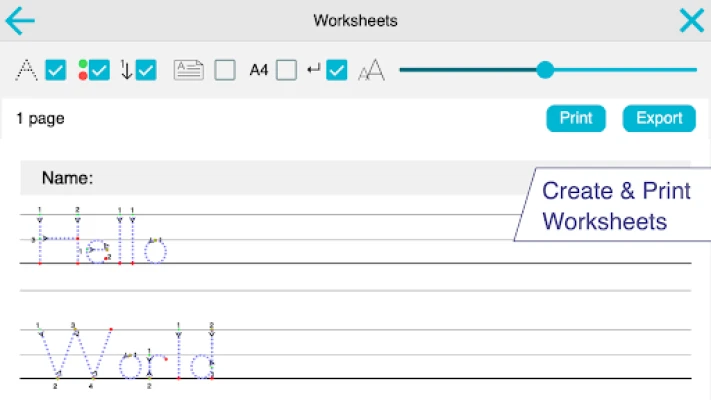Check the A4 paper size checkbox

tap(287, 70)
